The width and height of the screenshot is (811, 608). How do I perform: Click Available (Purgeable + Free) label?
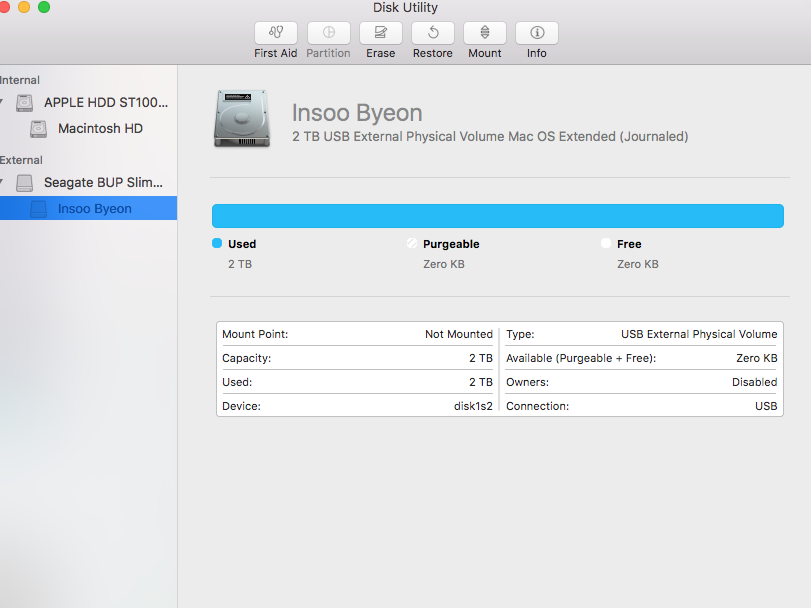[581, 358]
